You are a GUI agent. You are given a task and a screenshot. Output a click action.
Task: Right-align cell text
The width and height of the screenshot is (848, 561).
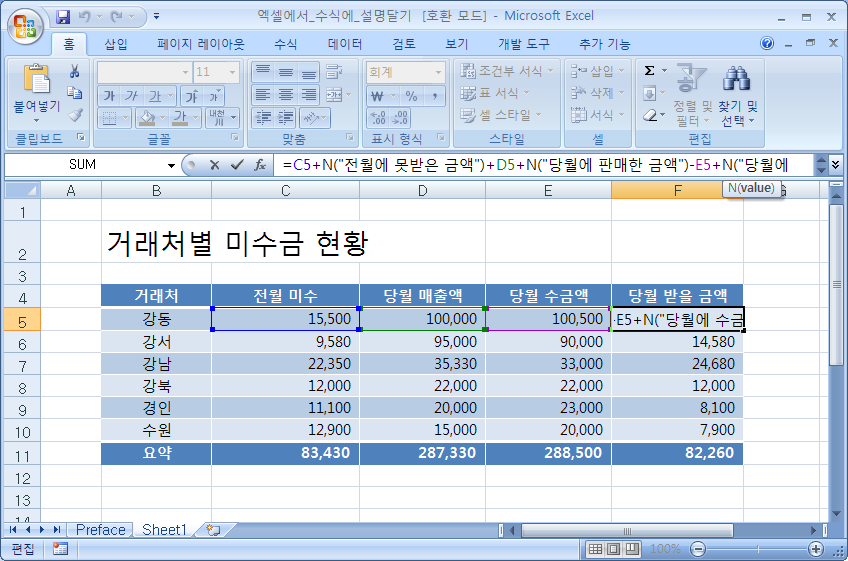click(x=309, y=95)
